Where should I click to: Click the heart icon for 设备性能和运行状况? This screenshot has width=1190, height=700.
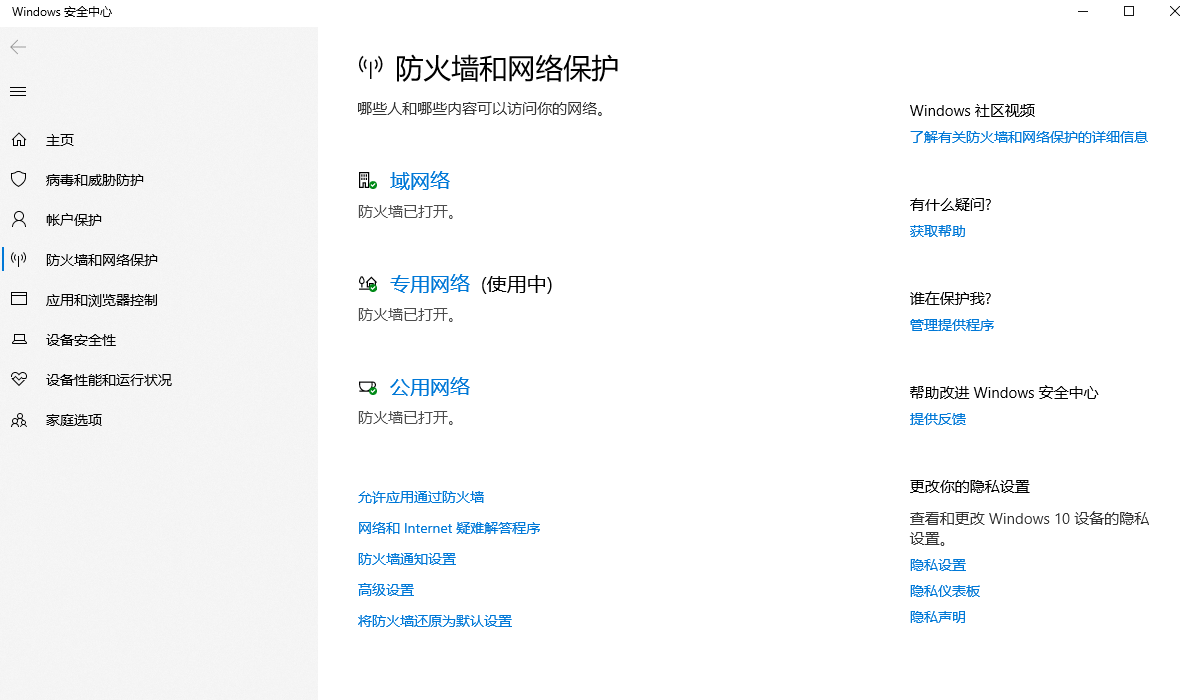(x=19, y=379)
